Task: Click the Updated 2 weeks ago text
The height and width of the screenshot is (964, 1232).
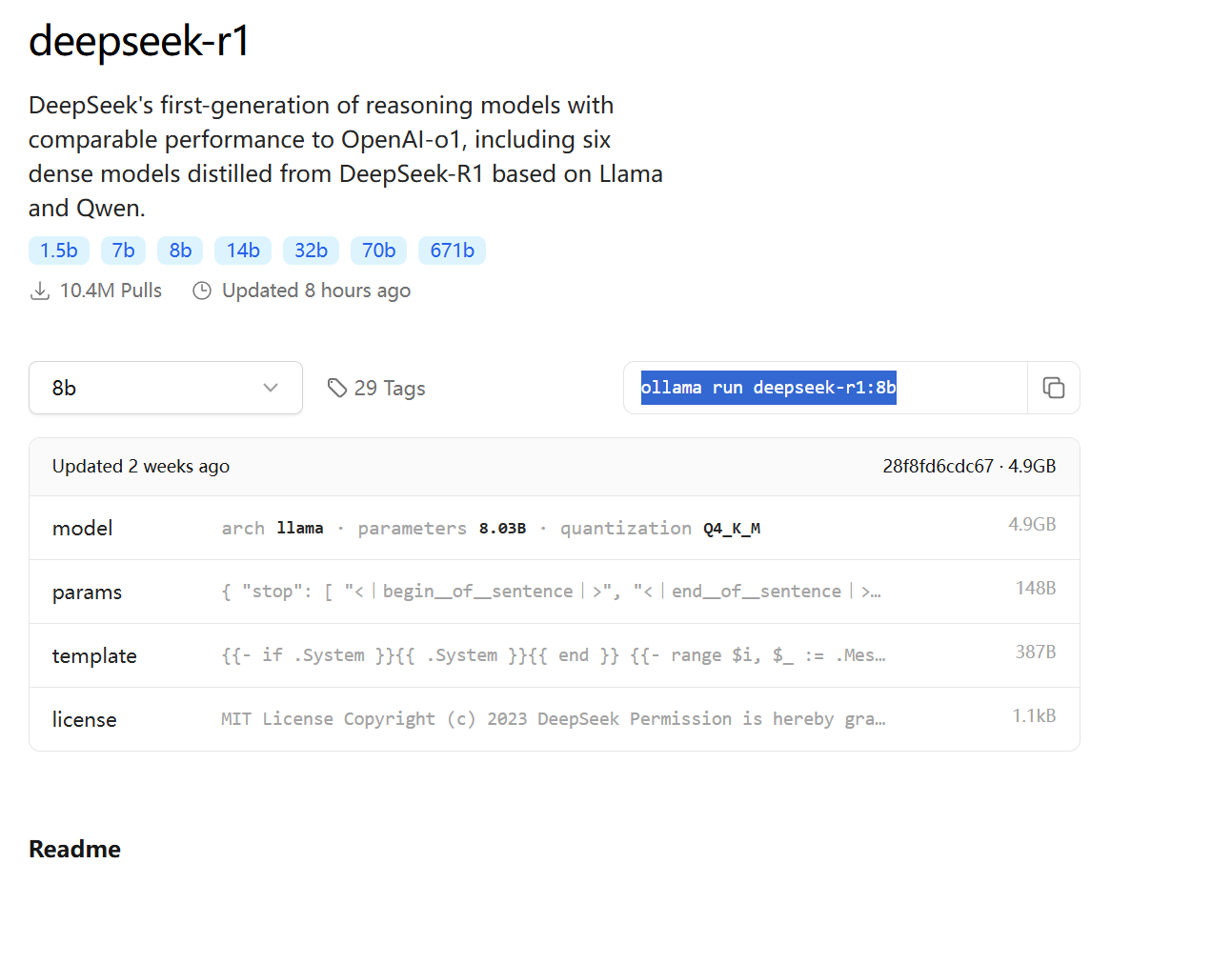Action: click(x=141, y=466)
